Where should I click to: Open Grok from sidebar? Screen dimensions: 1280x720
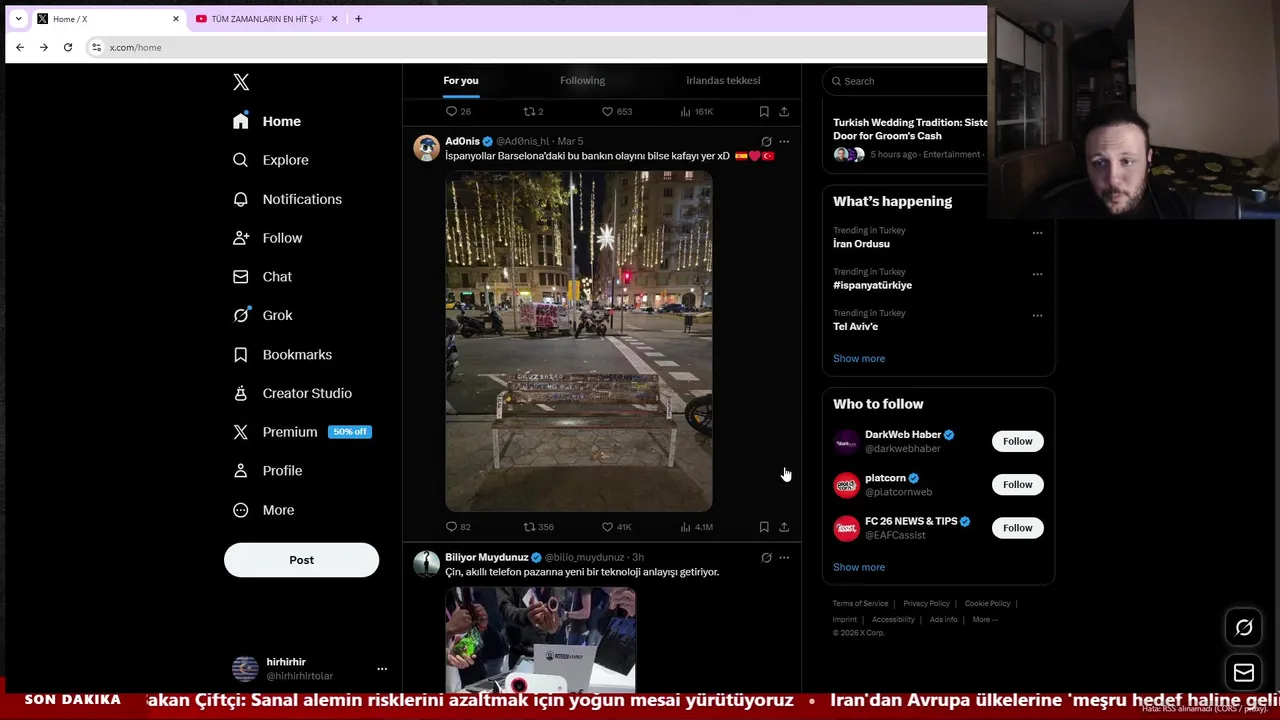(263, 315)
